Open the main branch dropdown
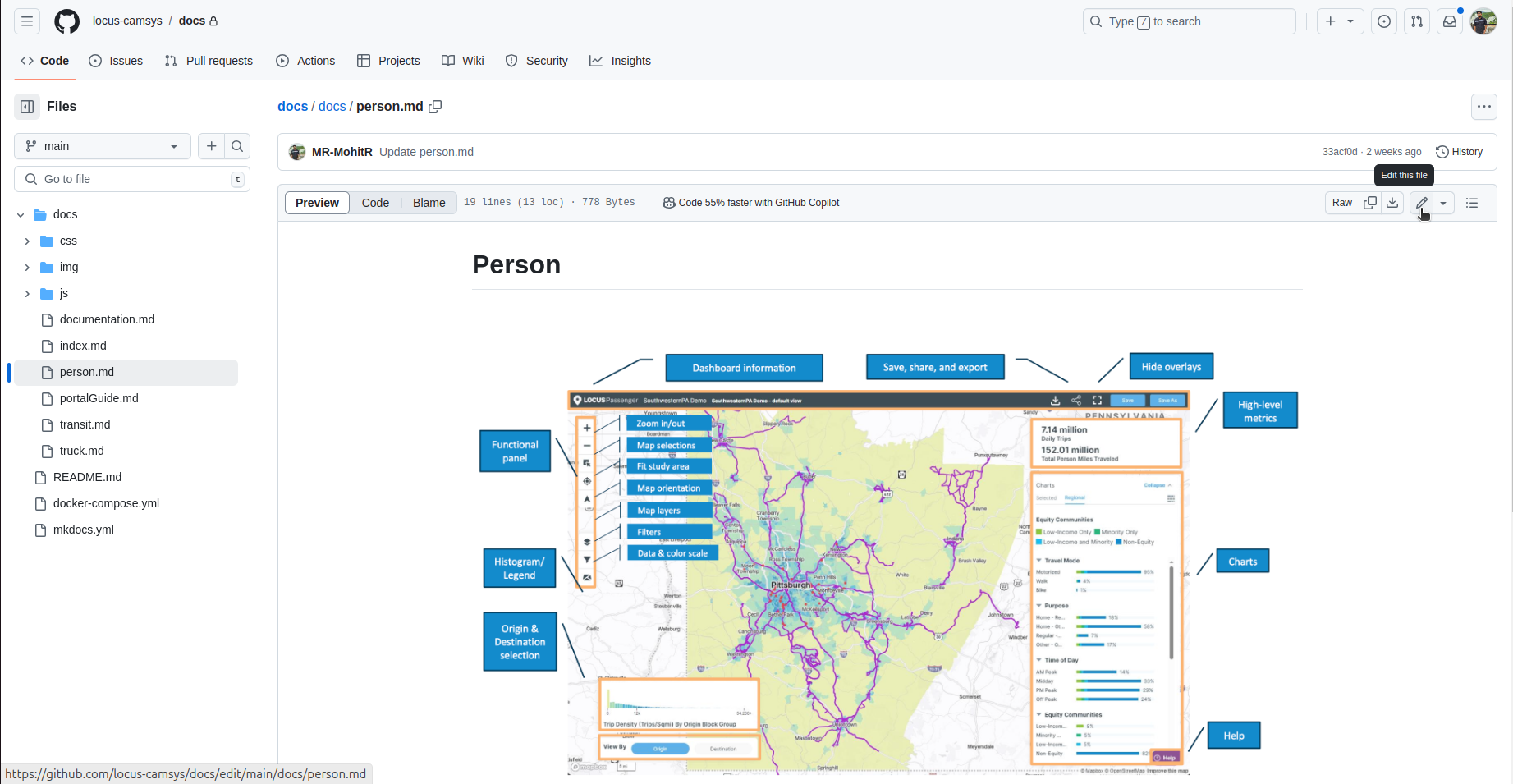 (103, 146)
